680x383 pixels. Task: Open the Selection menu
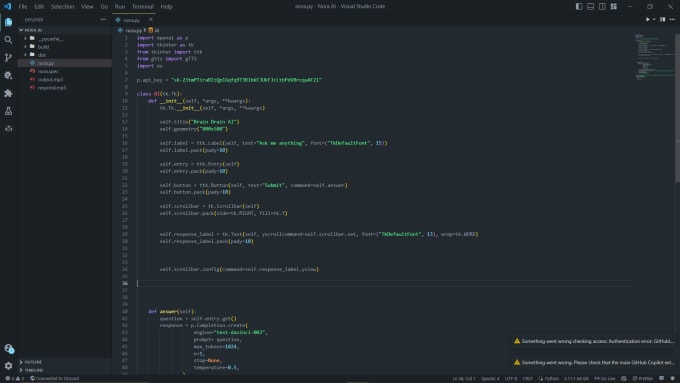(62, 7)
